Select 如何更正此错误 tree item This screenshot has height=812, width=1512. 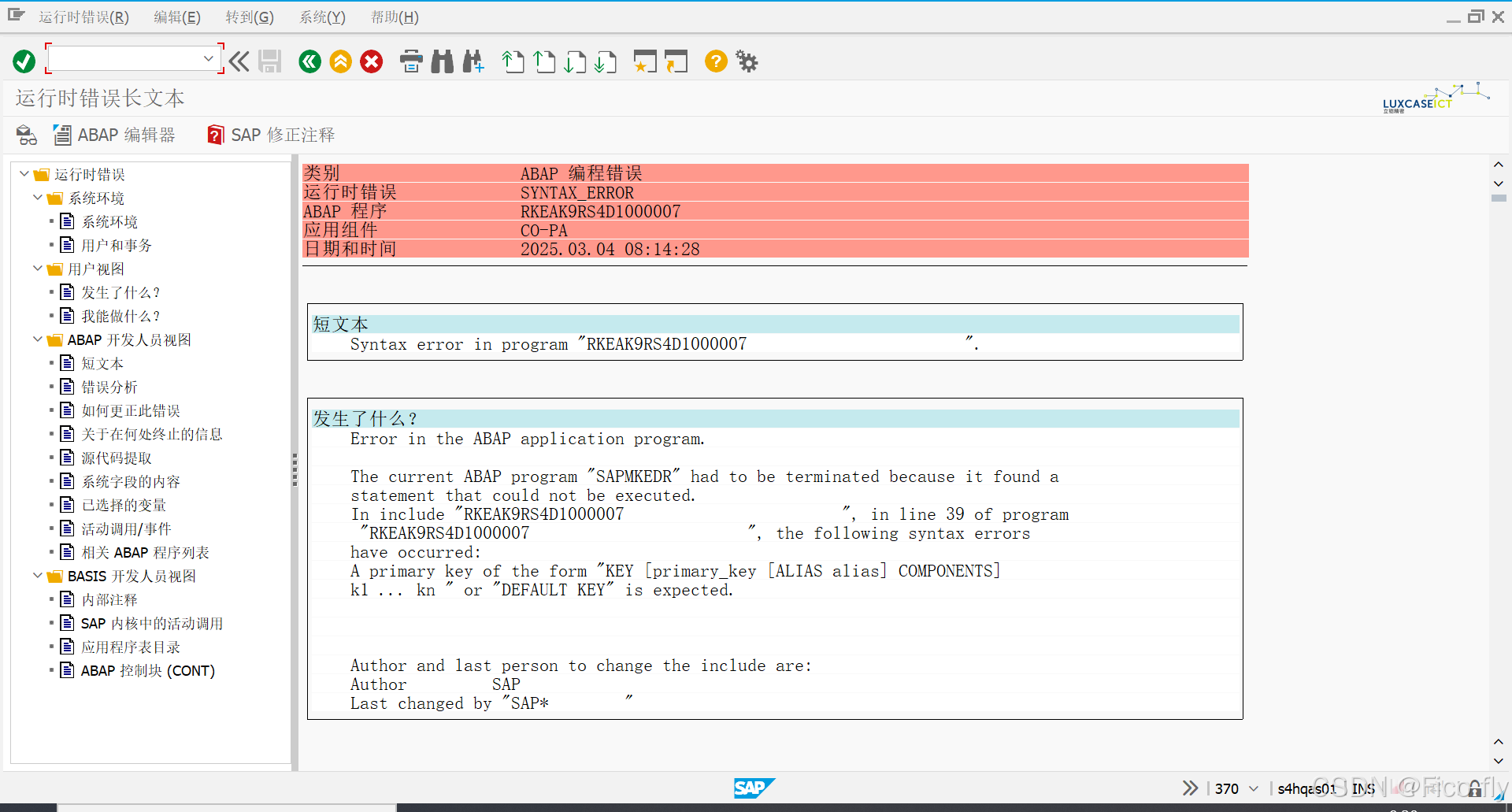tap(131, 411)
